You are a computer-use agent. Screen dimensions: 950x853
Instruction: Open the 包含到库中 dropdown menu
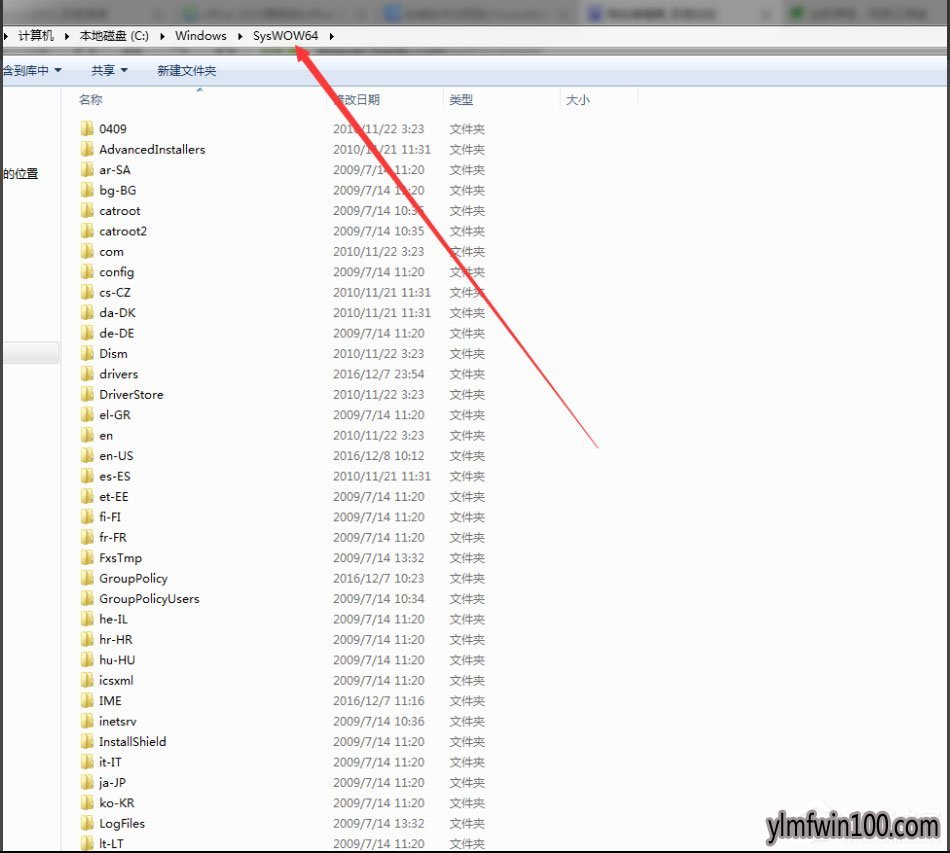tap(32, 70)
